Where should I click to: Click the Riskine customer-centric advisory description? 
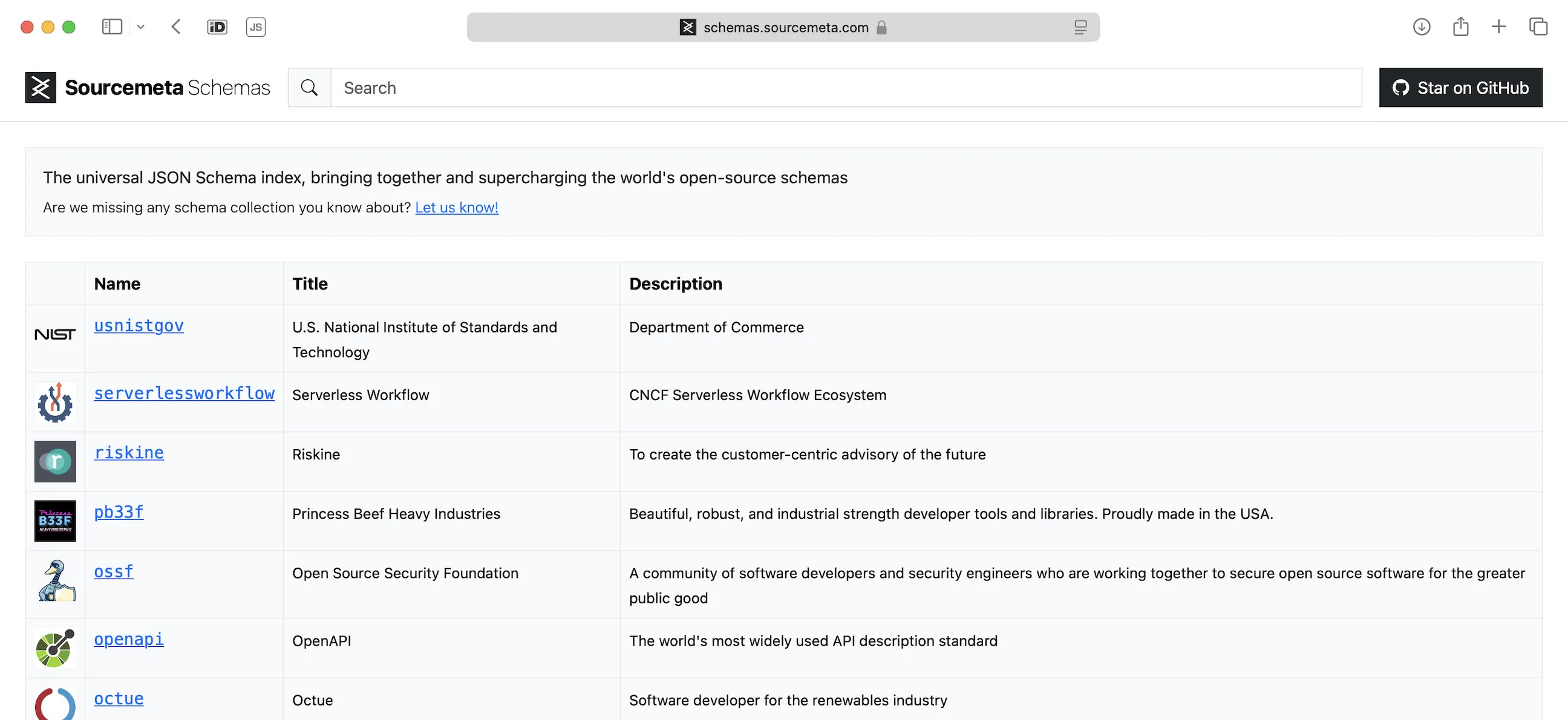point(807,455)
